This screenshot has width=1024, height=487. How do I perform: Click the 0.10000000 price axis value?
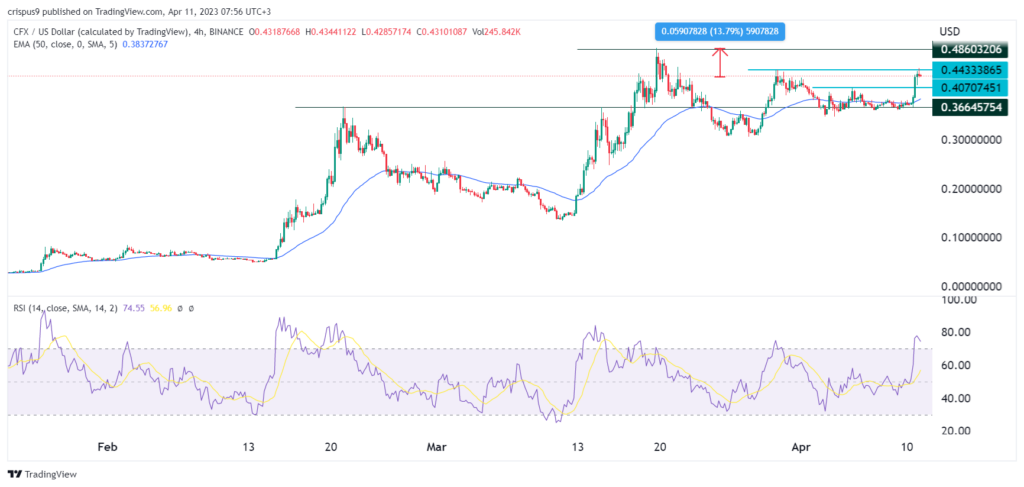pos(970,237)
